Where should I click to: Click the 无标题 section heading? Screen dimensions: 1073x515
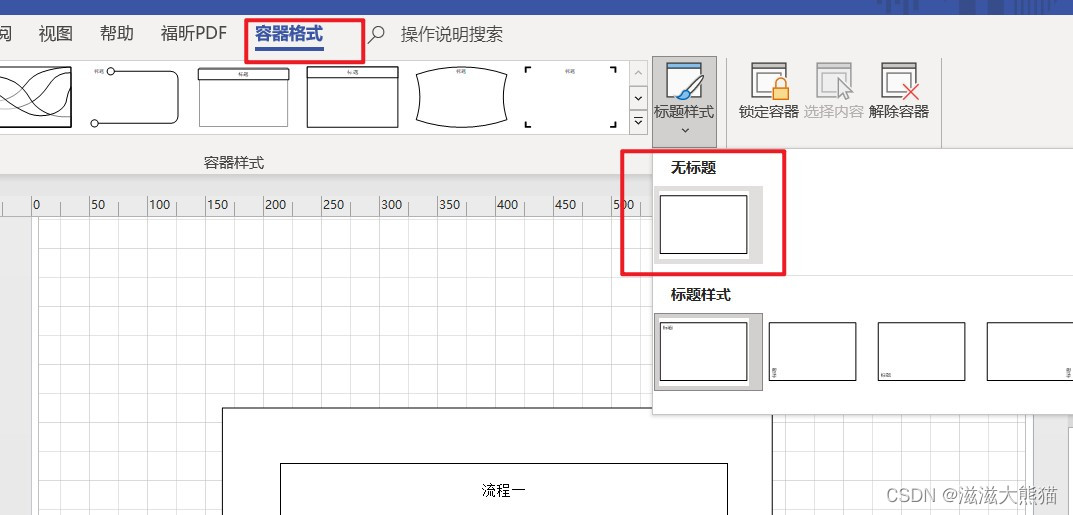tap(693, 168)
